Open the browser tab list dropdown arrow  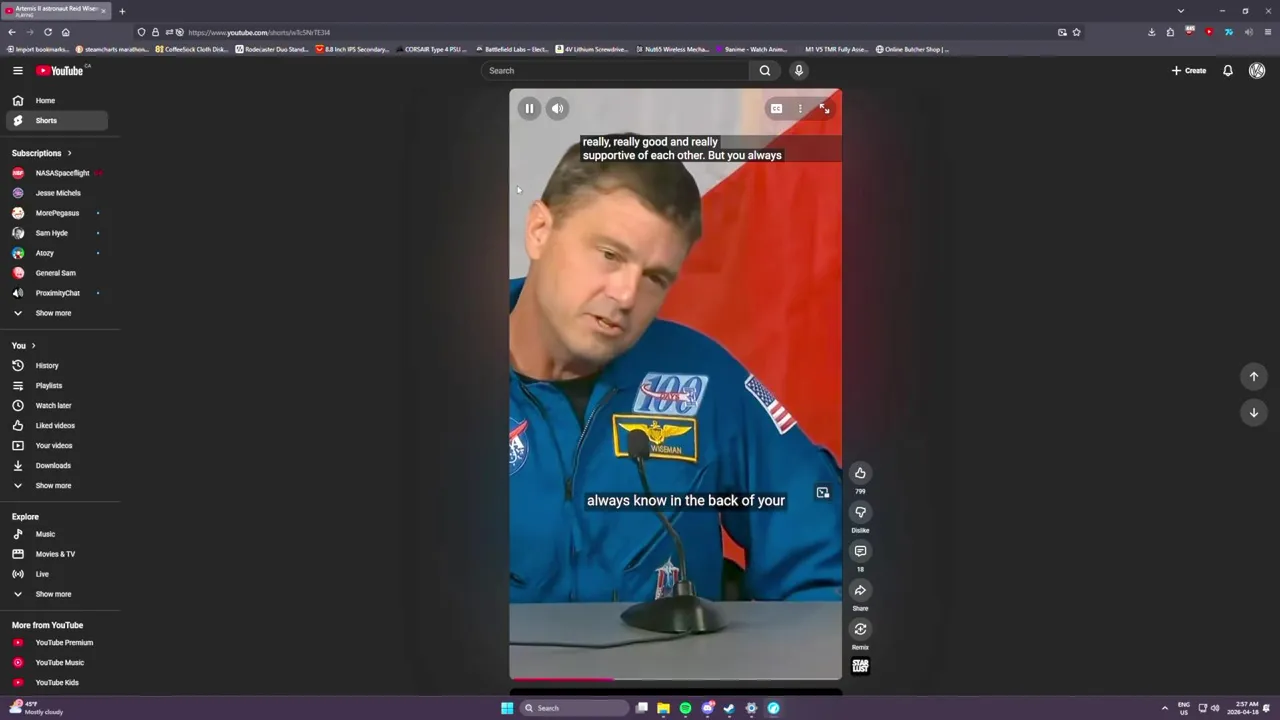pyautogui.click(x=1180, y=11)
